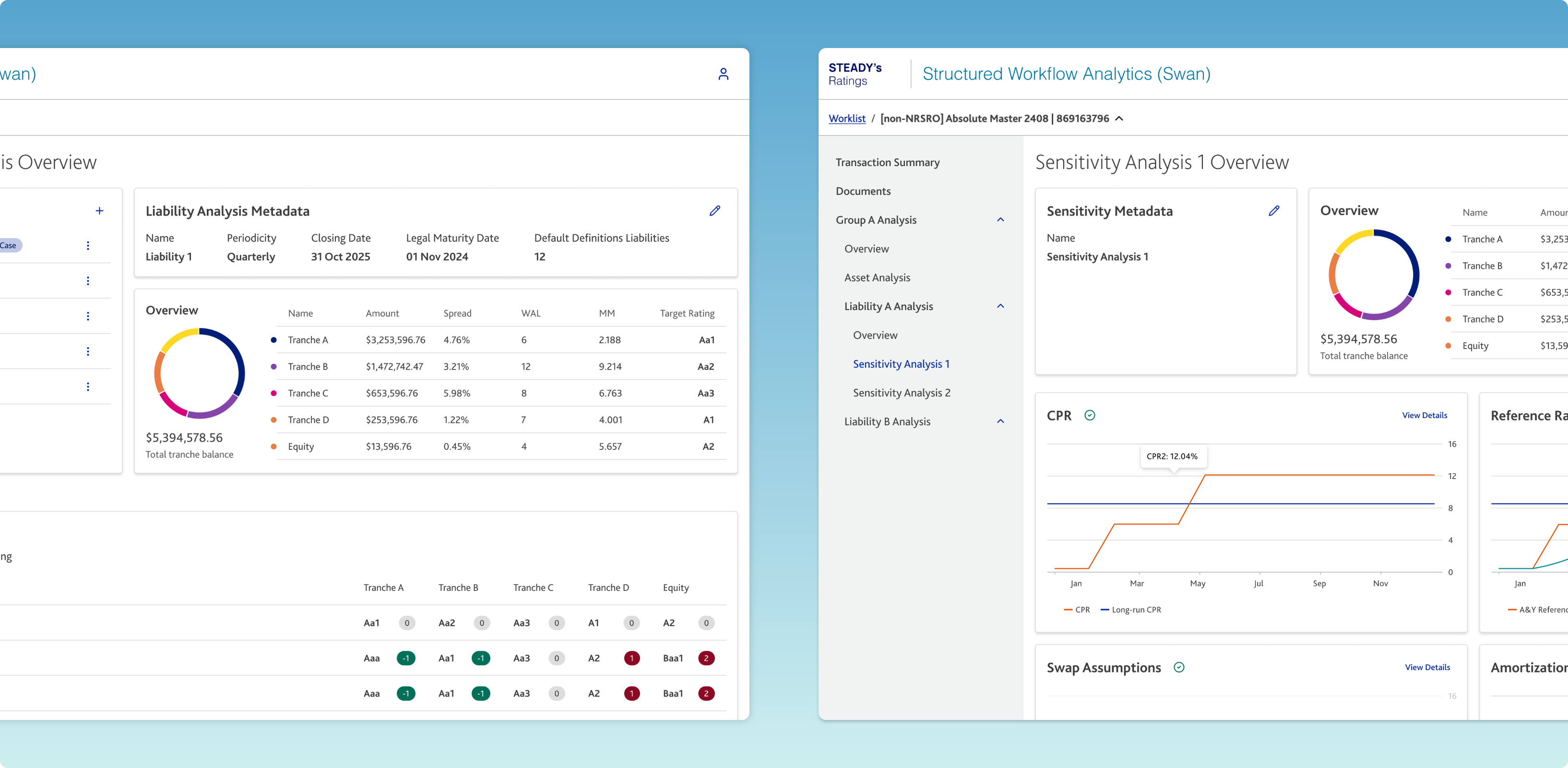Click Worklist breadcrumb link
Screen dimensions: 1568x768
(847, 118)
